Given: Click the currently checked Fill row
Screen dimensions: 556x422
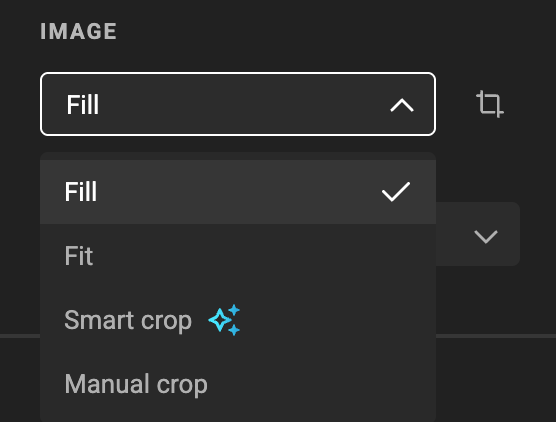Looking at the screenshot, I should pyautogui.click(x=238, y=192).
